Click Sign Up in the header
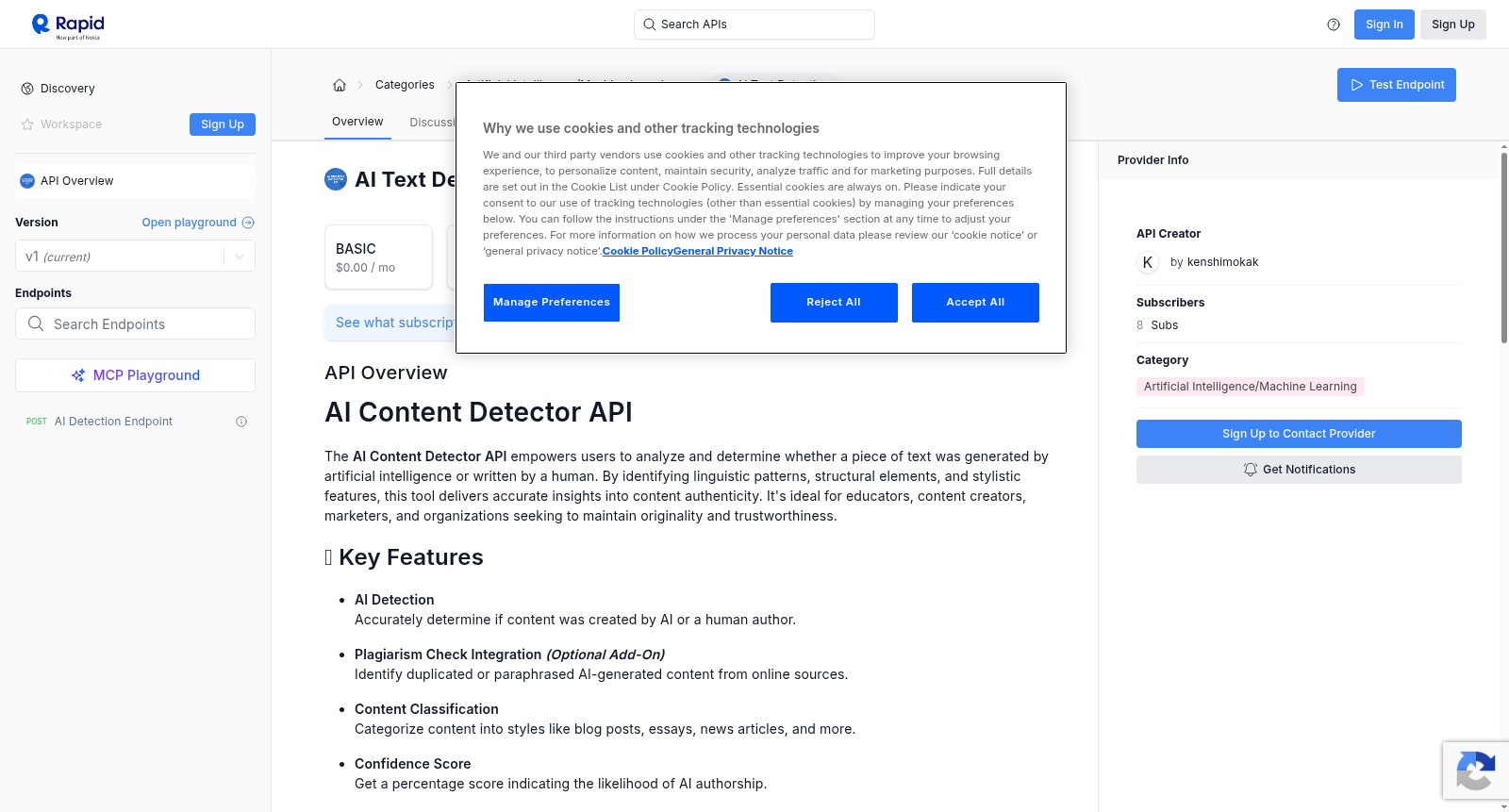Screen dimensions: 1509x812 click(x=1452, y=25)
